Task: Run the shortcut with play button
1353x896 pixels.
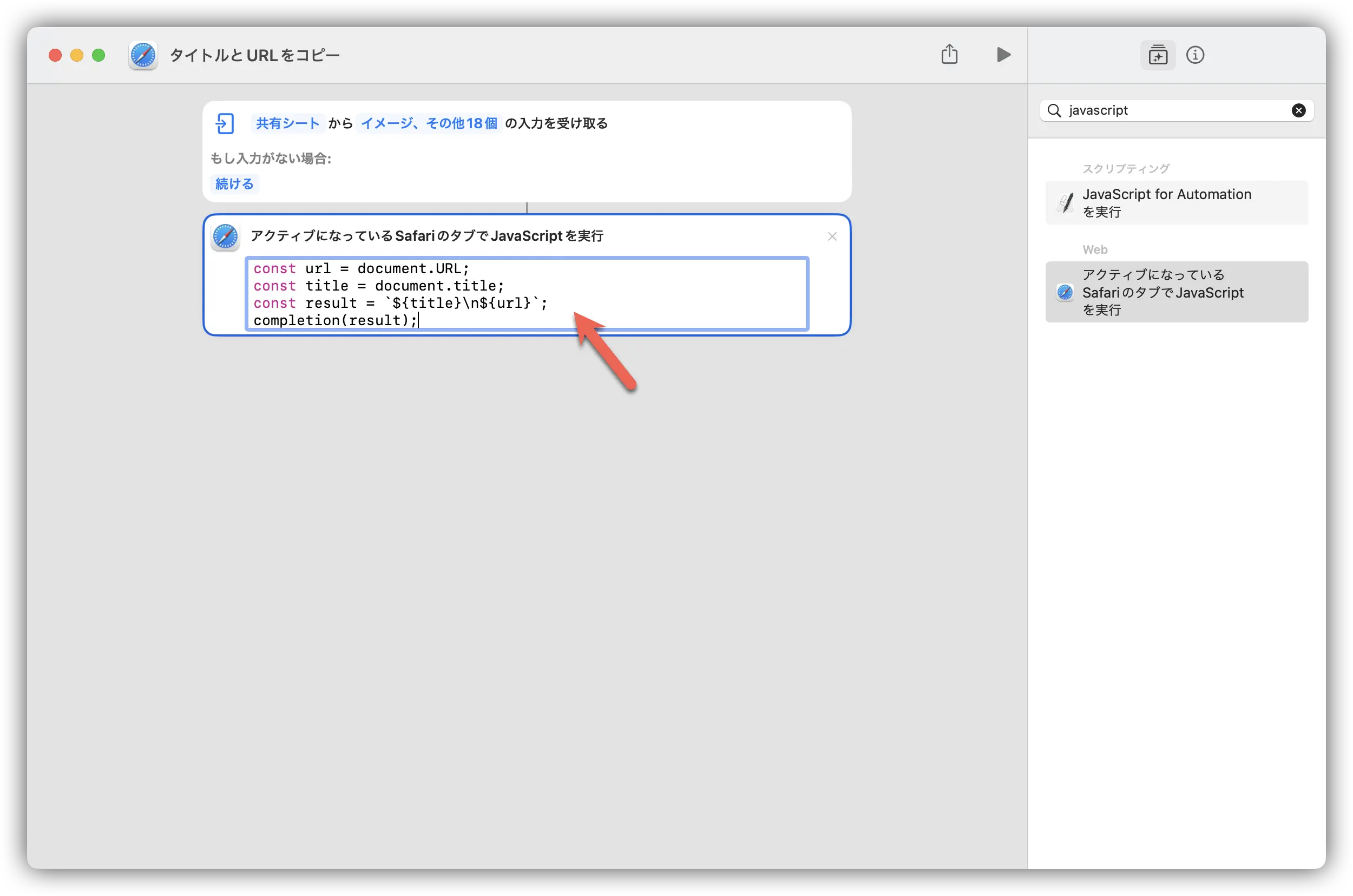Action: (x=1003, y=55)
